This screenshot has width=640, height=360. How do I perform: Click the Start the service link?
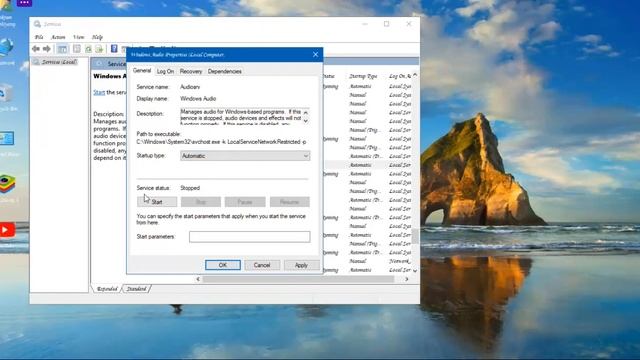[x=99, y=92]
